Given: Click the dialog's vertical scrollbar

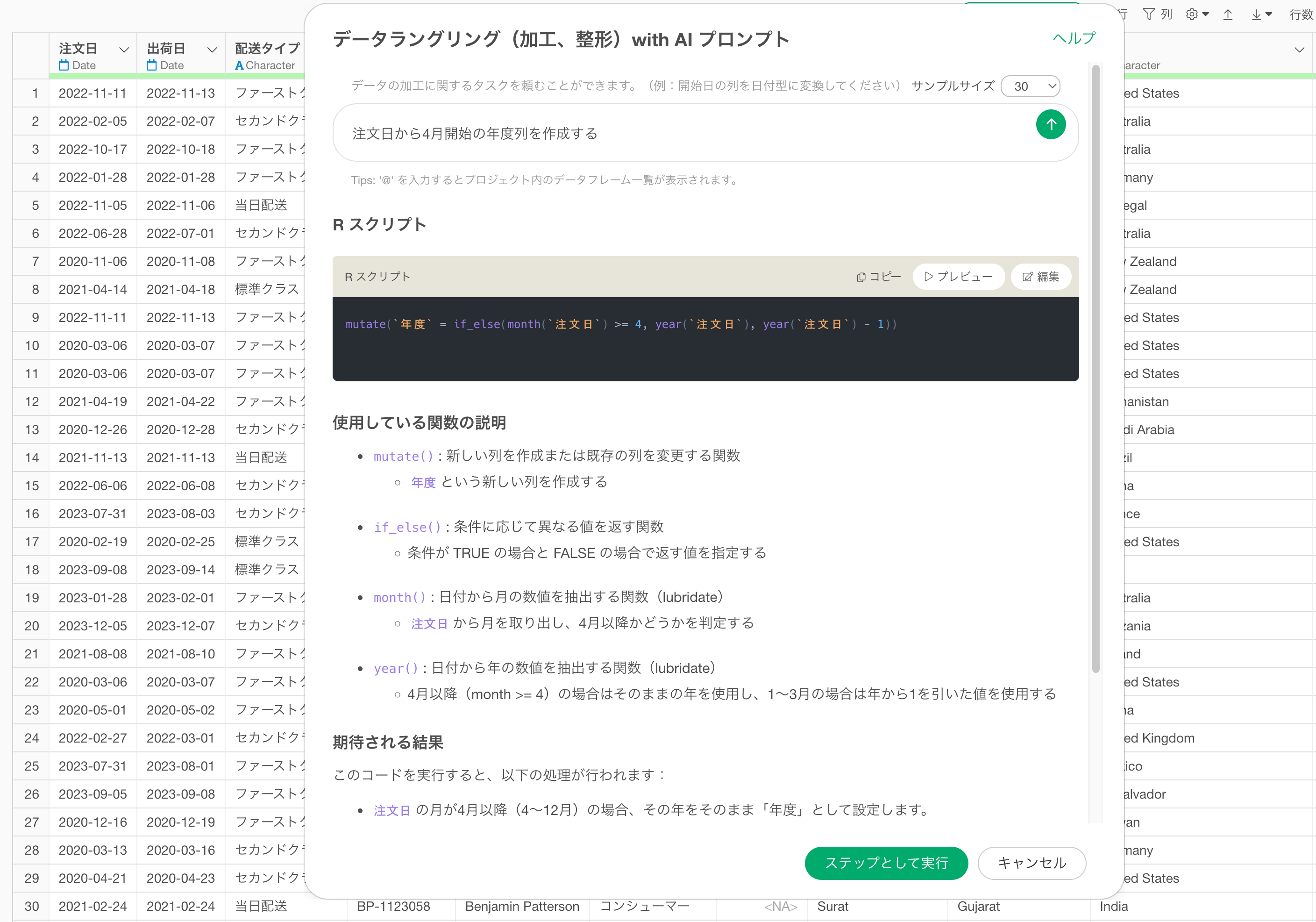Looking at the screenshot, I should tap(1095, 367).
